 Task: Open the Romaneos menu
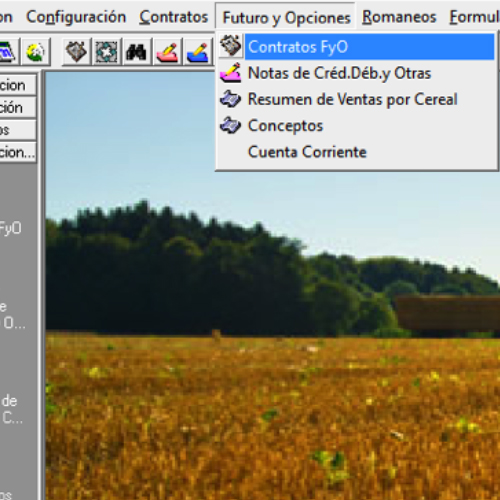(x=399, y=17)
